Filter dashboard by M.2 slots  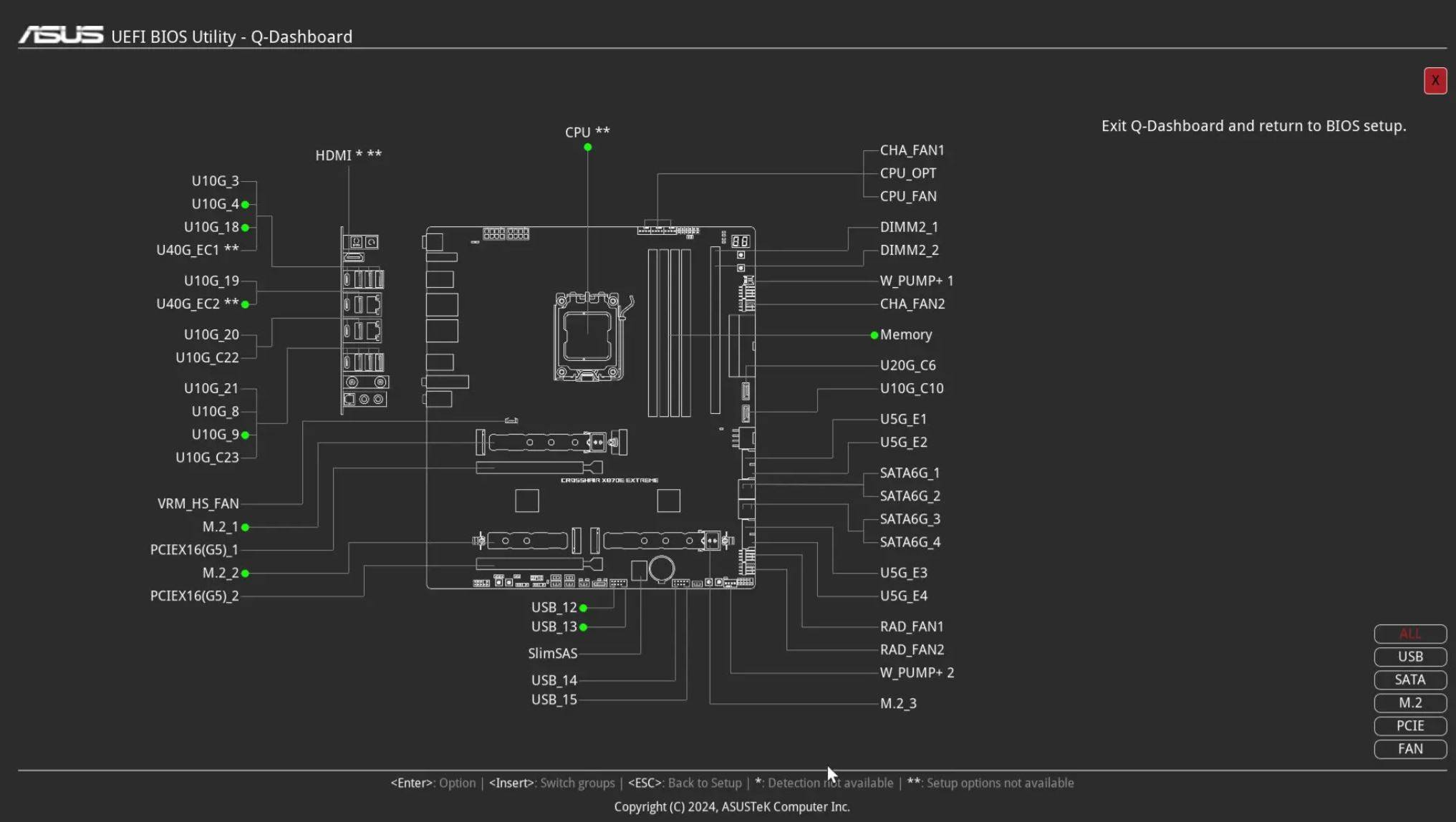(1409, 702)
